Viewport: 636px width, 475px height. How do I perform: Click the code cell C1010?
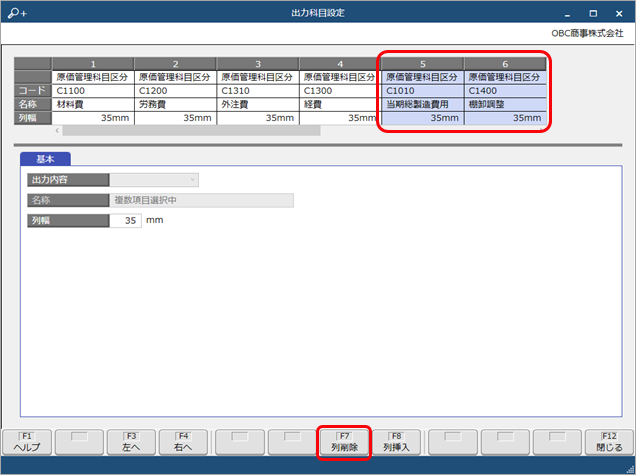[x=423, y=90]
